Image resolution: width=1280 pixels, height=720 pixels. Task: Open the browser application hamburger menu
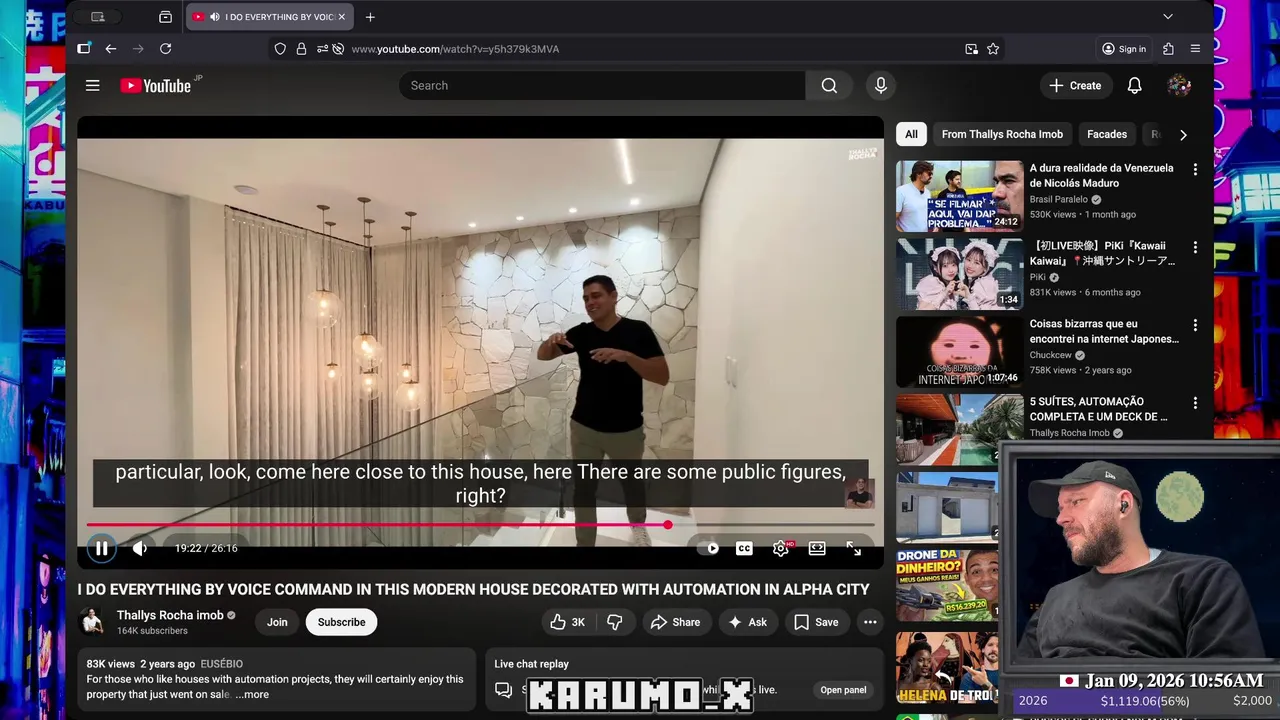[x=1196, y=49]
